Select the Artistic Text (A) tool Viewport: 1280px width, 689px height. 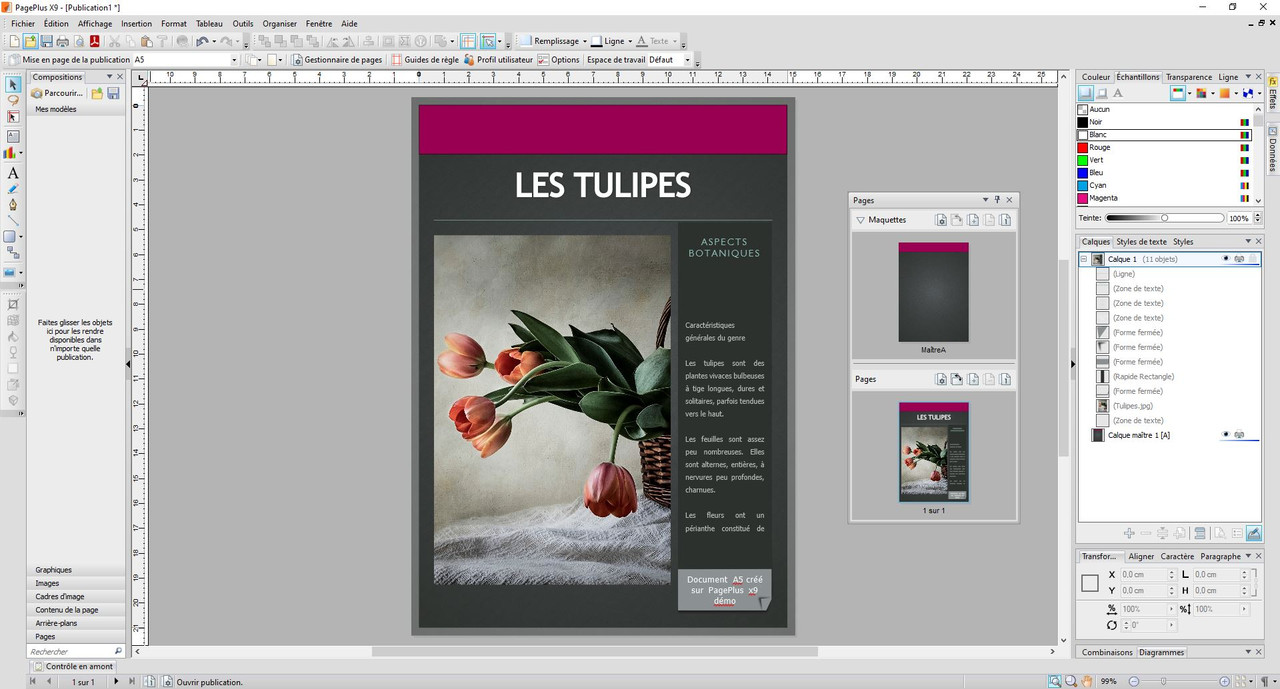pyautogui.click(x=13, y=173)
